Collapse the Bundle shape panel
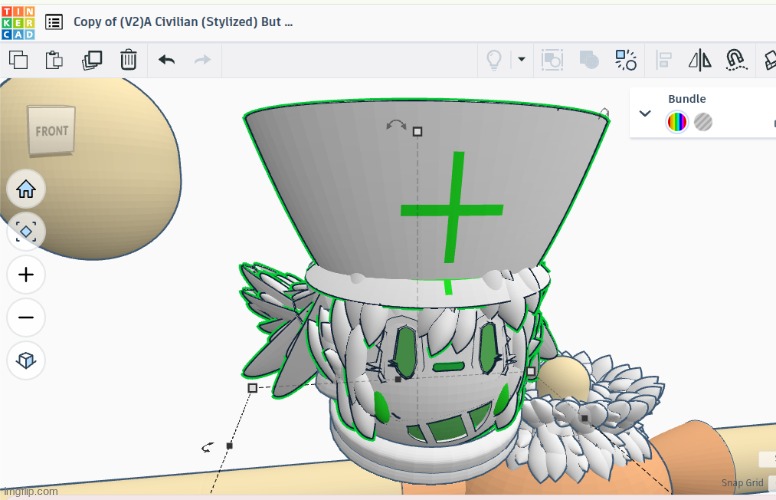This screenshot has width=776, height=500. click(646, 113)
